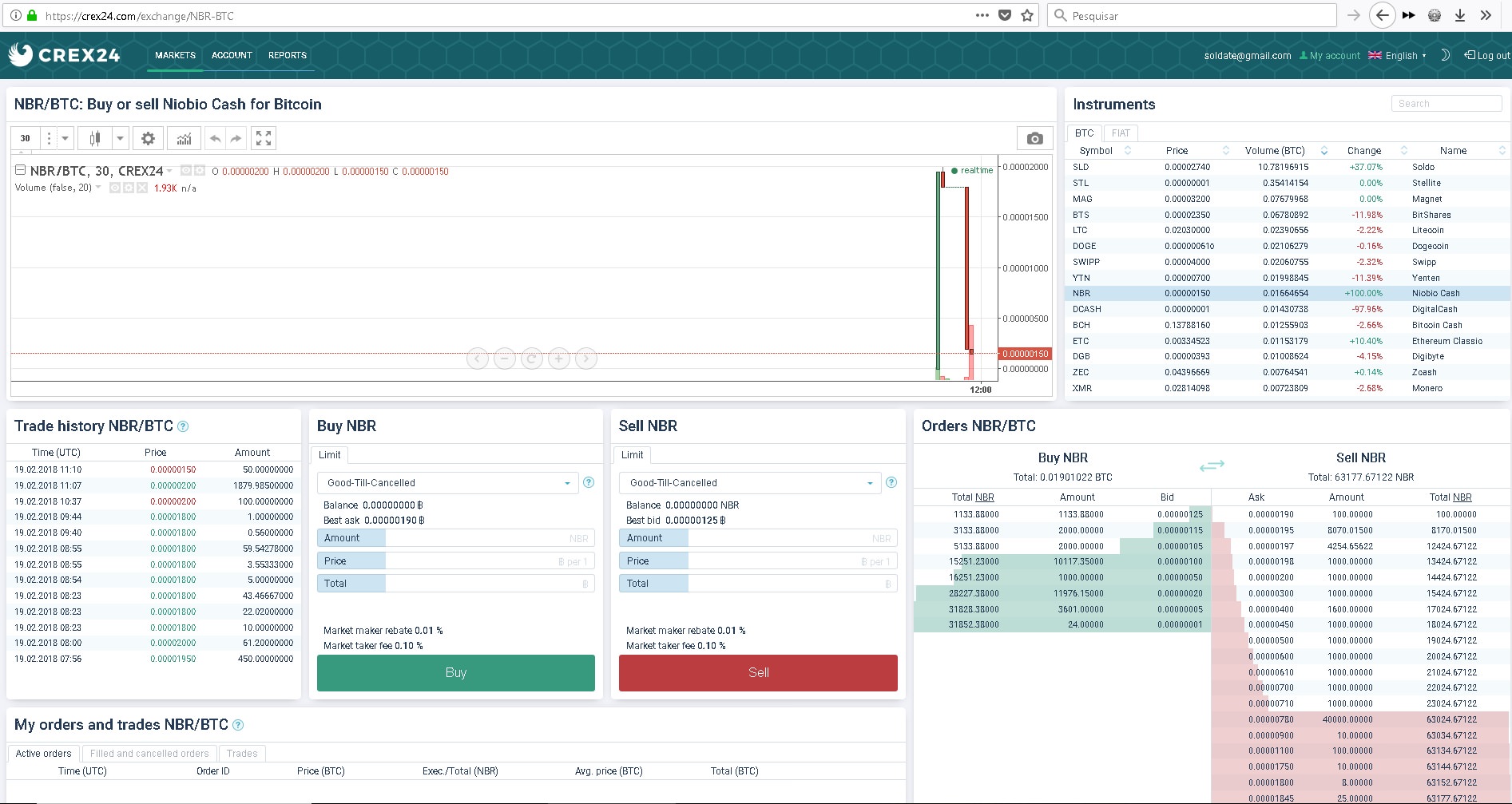The image size is (1512, 804).
Task: Toggle Volume indicator visibility eye
Action: 115,188
